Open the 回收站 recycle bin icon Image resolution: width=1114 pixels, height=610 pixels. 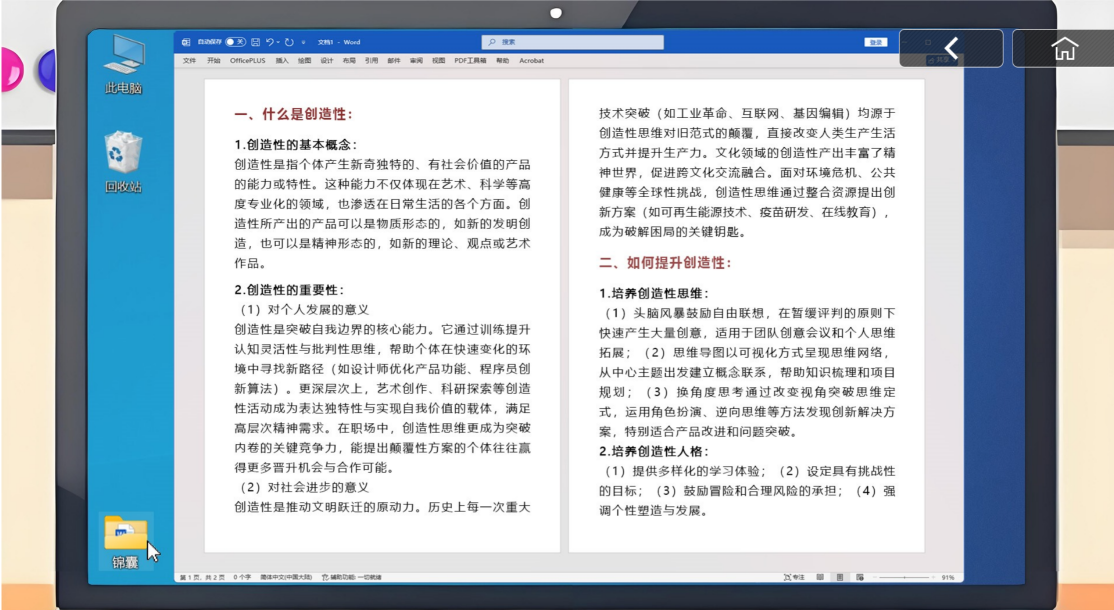pyautogui.click(x=124, y=160)
